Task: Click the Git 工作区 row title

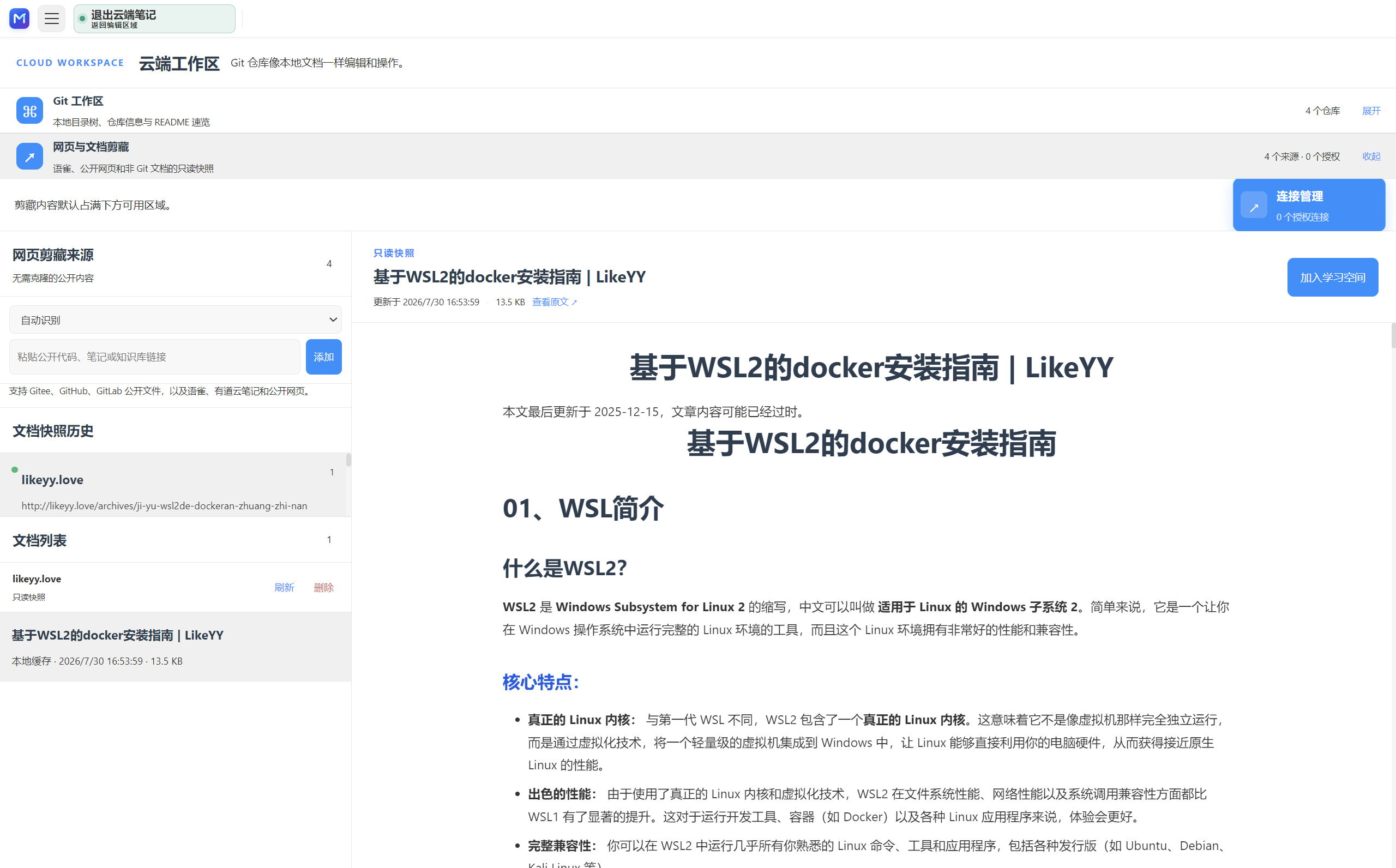Action: (x=78, y=101)
